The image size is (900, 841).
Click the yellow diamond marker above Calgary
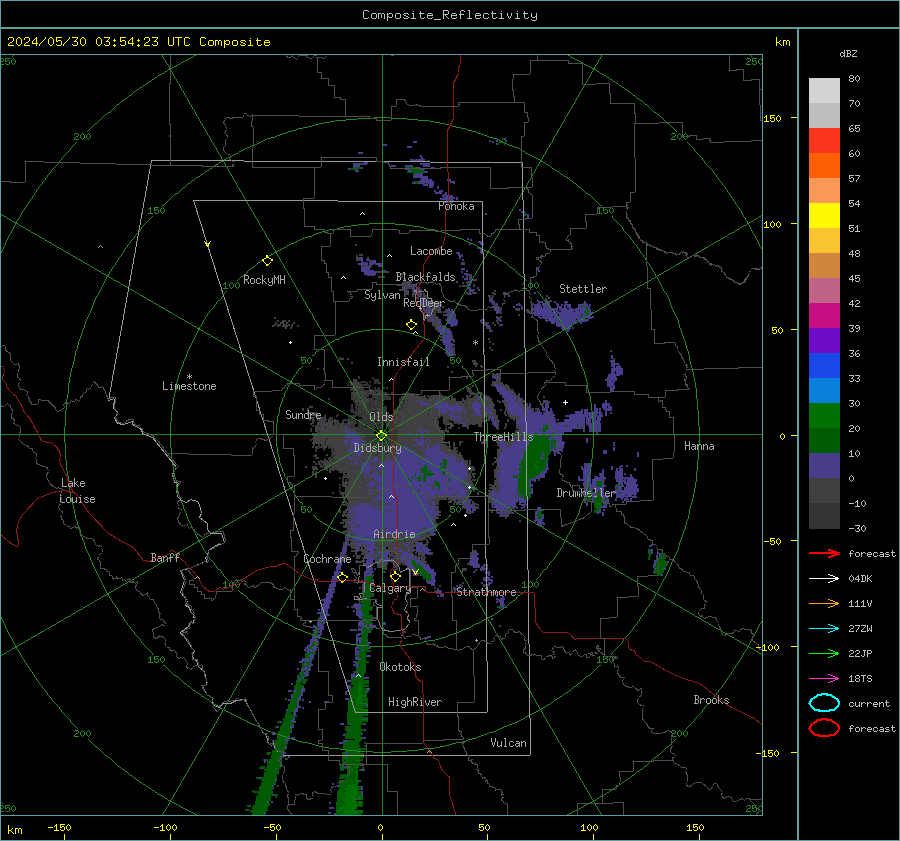pyautogui.click(x=395, y=576)
